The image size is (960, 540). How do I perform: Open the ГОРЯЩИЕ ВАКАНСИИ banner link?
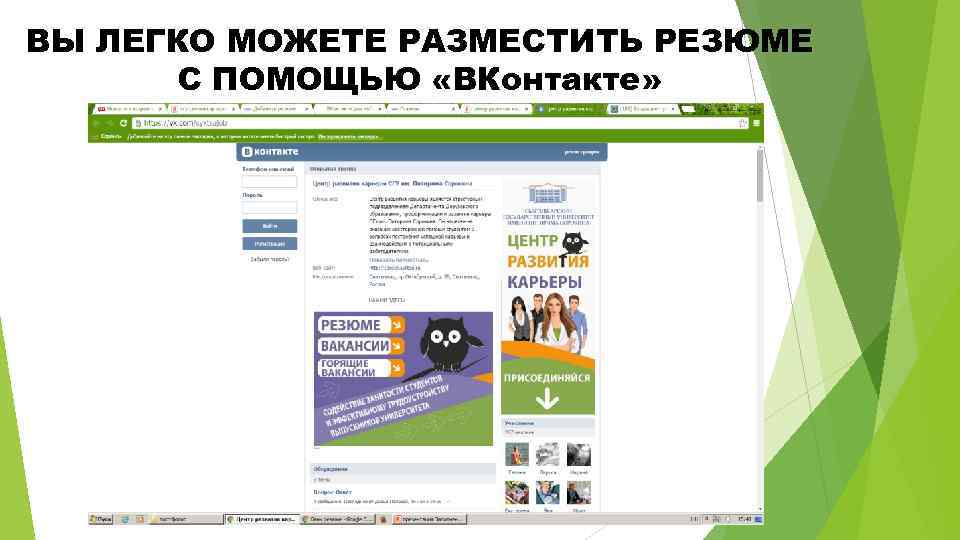[x=361, y=368]
